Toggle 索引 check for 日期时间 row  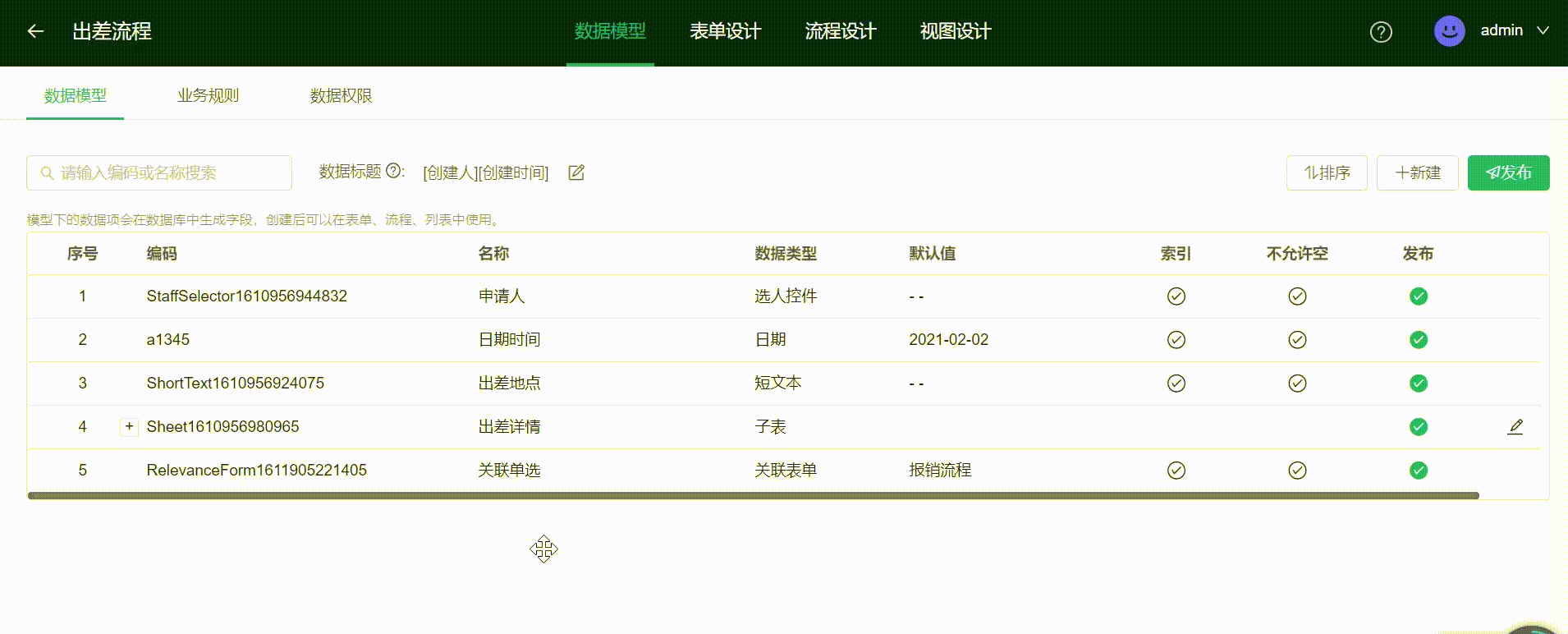tap(1176, 340)
